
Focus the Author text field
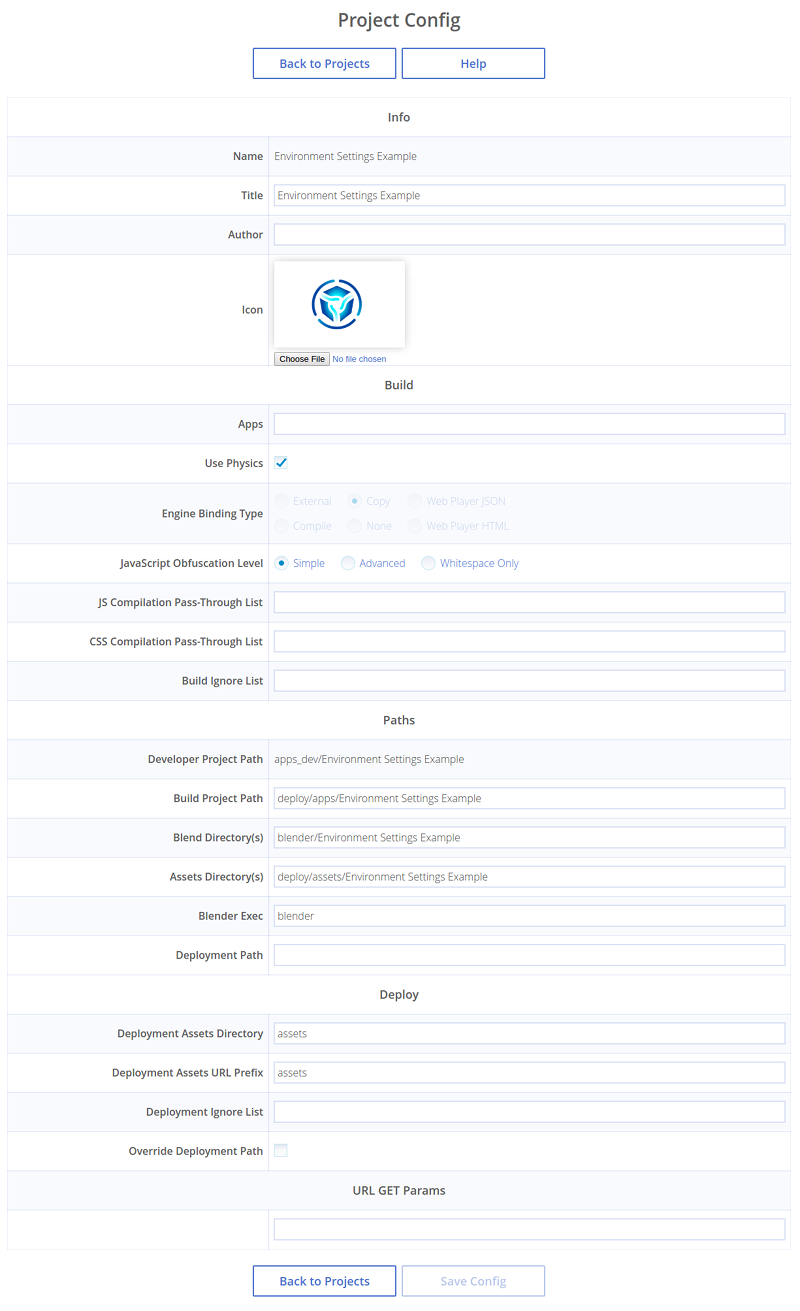point(529,234)
